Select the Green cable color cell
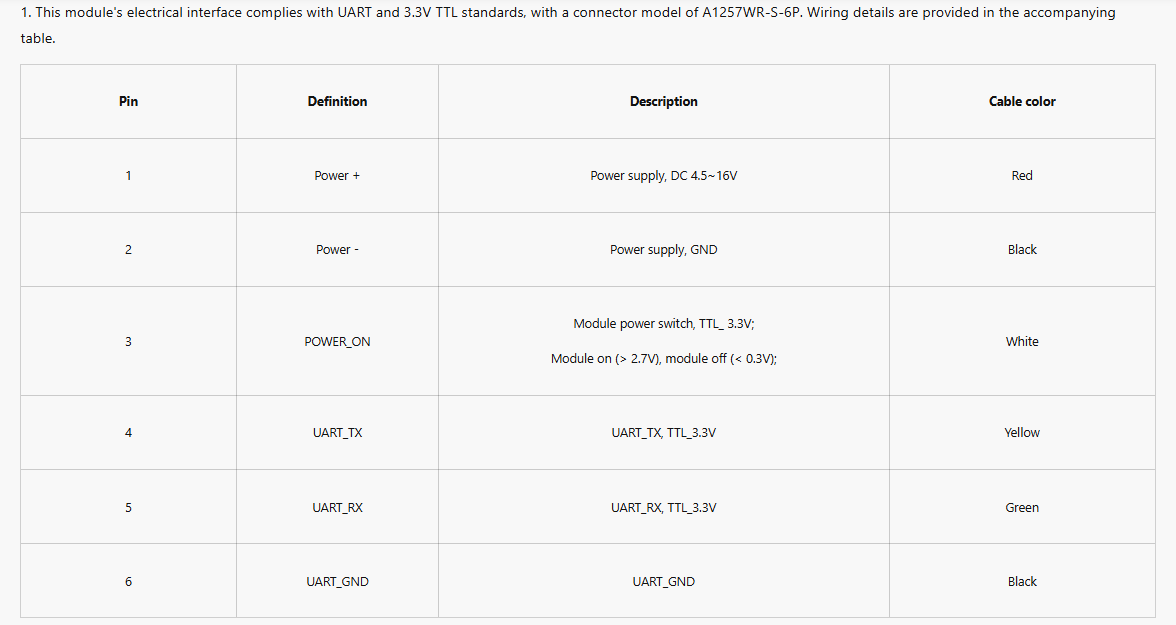 tap(1022, 507)
